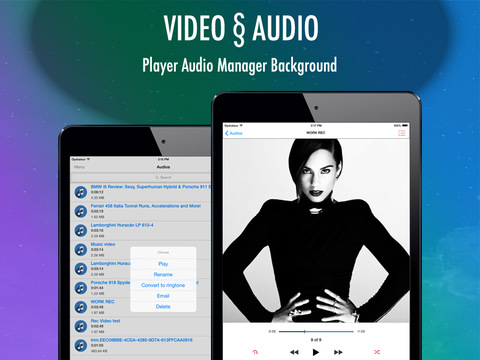This screenshot has width=480, height=360.
Task: Click the album artwork image
Action: coord(316,231)
